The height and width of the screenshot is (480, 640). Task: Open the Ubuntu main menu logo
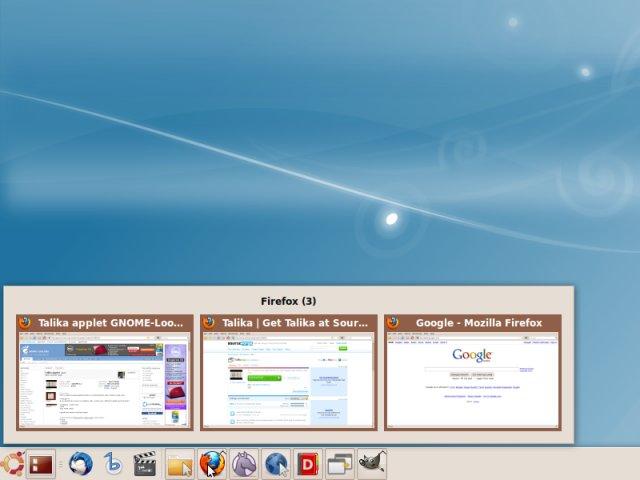12,465
